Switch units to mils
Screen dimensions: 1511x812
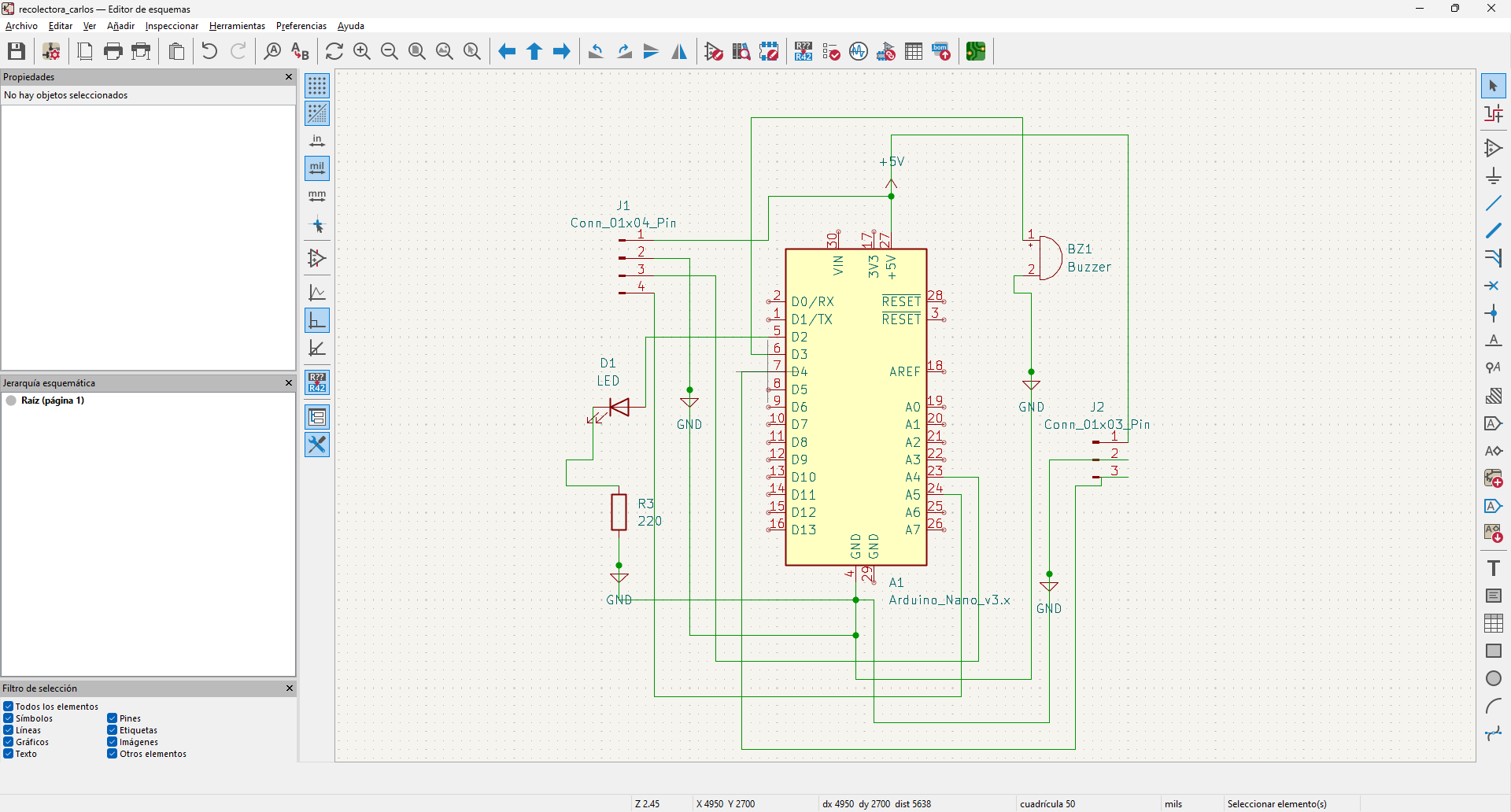pyautogui.click(x=317, y=168)
